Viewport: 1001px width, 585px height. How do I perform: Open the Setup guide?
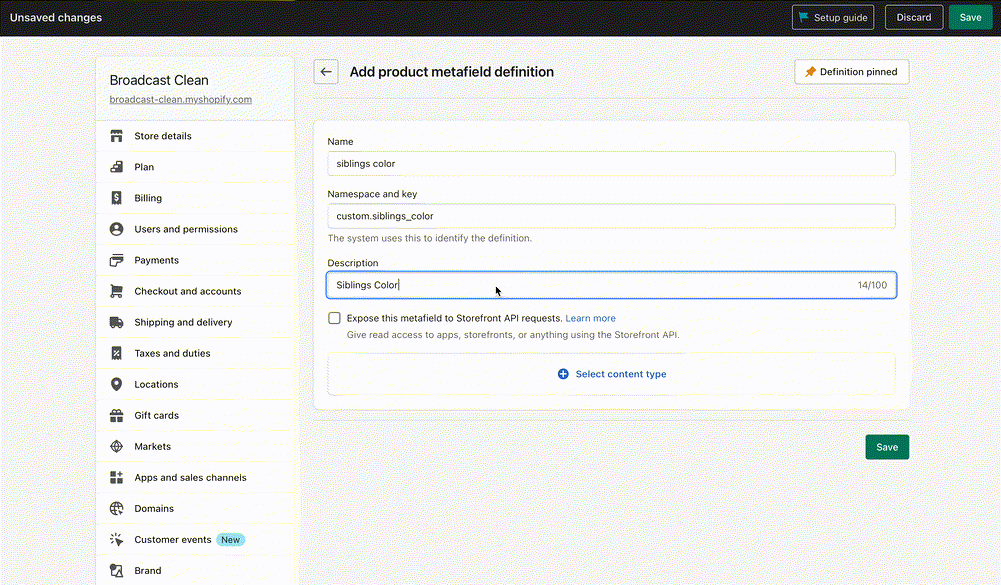[x=833, y=17]
